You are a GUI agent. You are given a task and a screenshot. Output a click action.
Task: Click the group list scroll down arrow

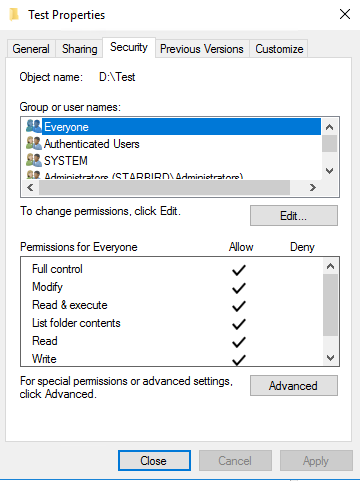tap(330, 171)
